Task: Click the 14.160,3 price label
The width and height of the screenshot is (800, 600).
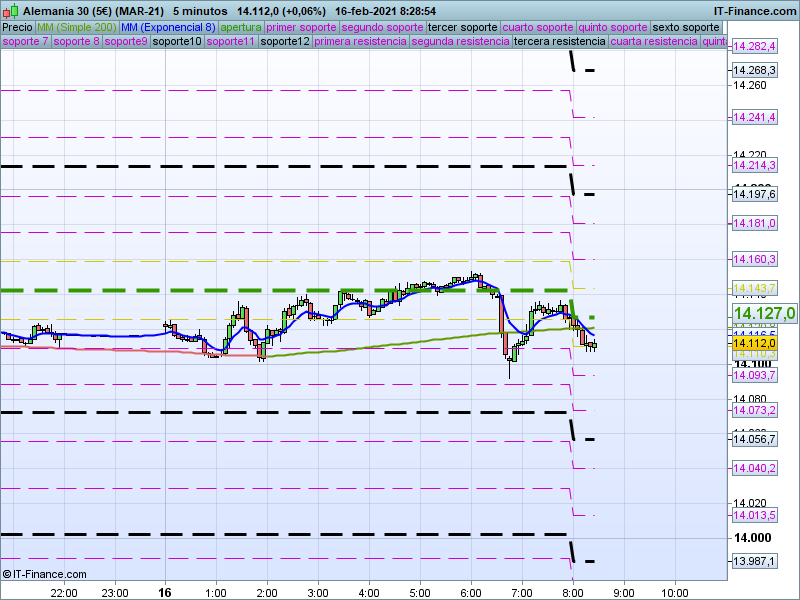Action: 754,259
